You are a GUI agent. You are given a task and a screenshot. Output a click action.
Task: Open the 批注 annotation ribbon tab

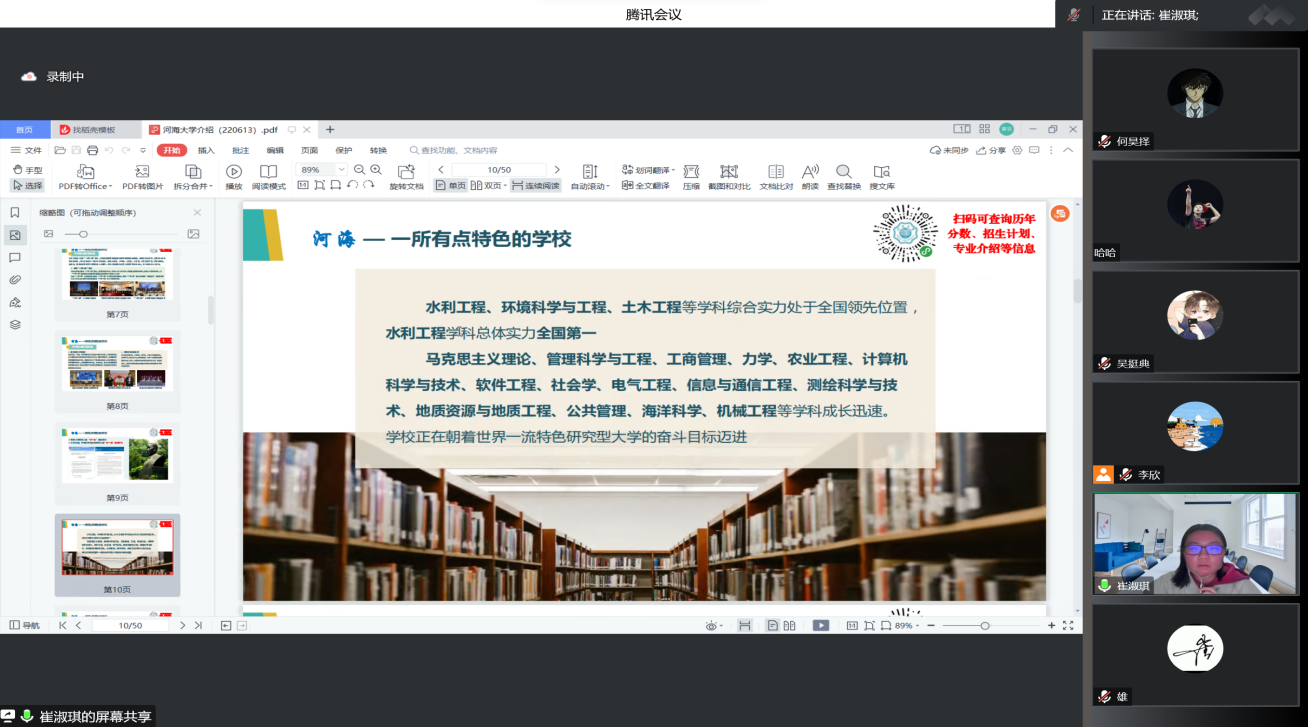tap(240, 150)
